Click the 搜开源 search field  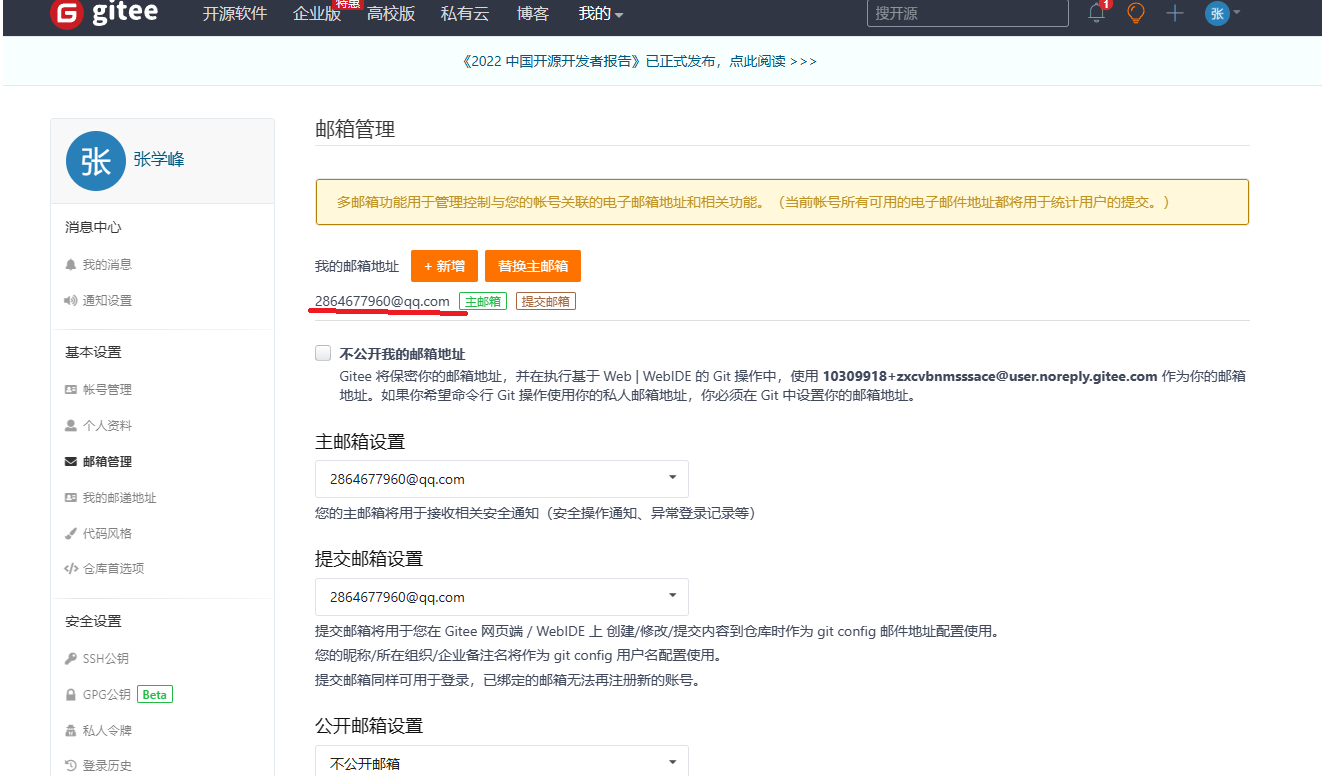coord(967,14)
